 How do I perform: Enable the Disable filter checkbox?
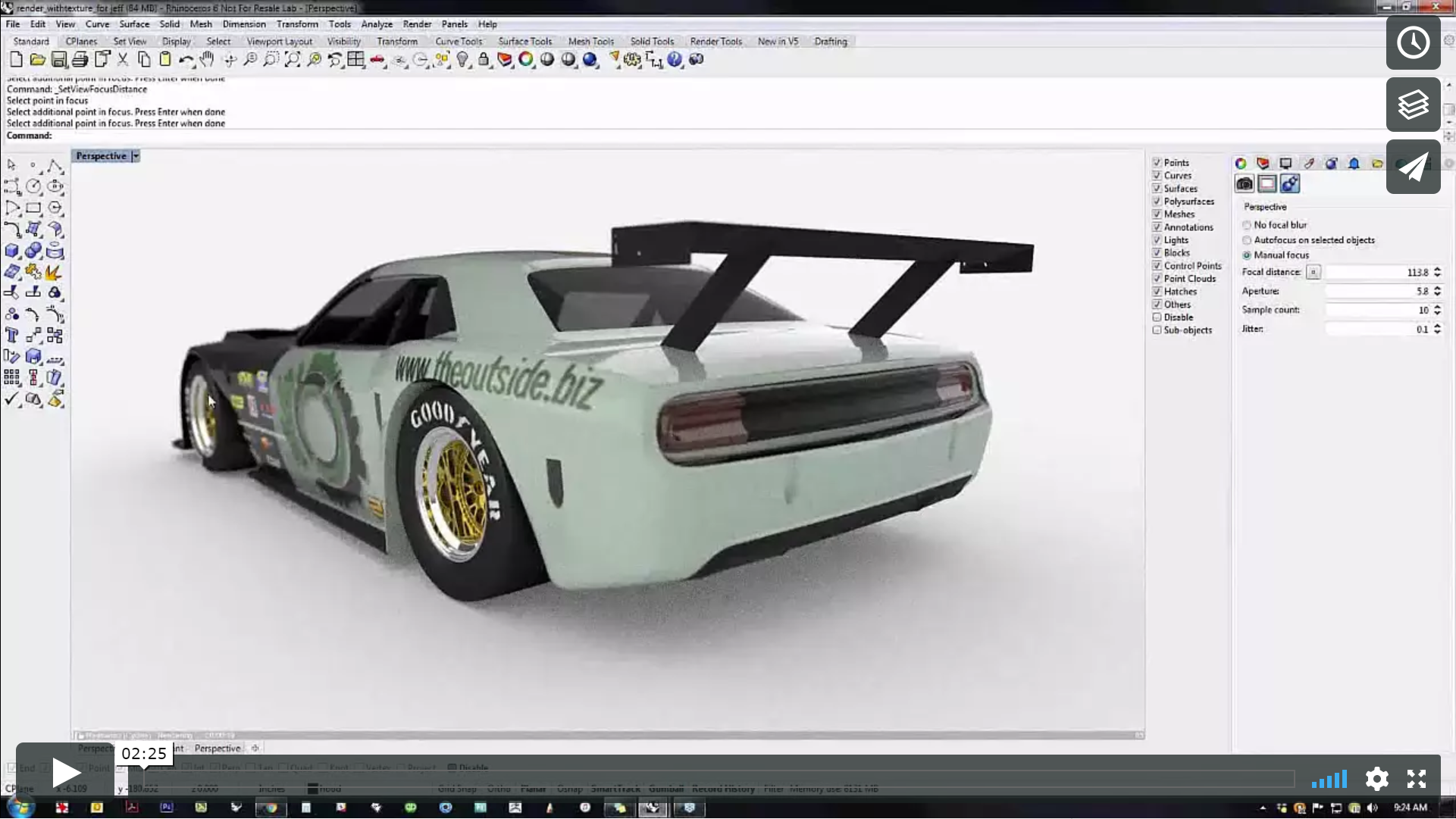coord(1157,317)
